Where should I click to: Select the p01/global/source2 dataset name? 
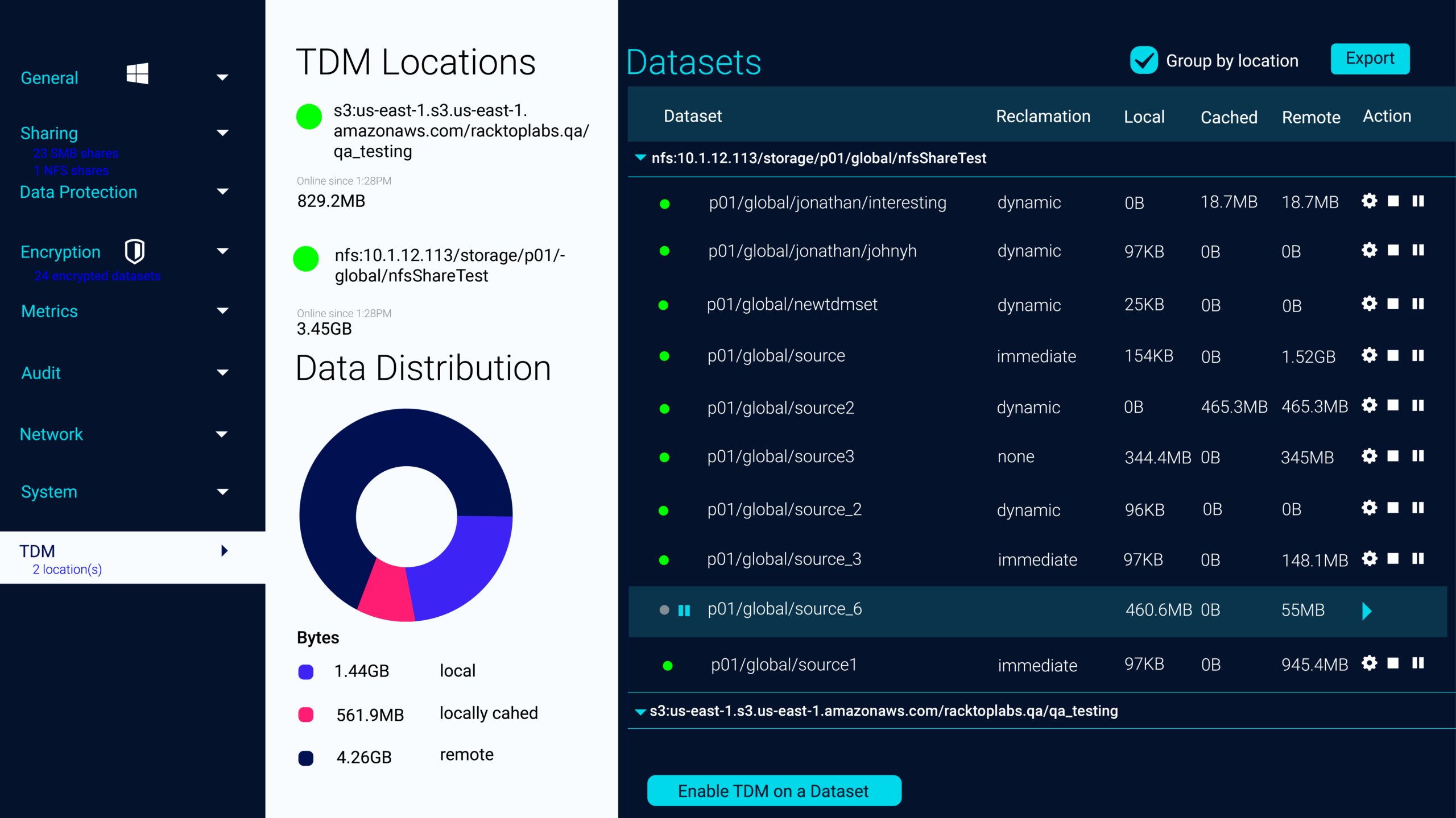[x=781, y=408]
